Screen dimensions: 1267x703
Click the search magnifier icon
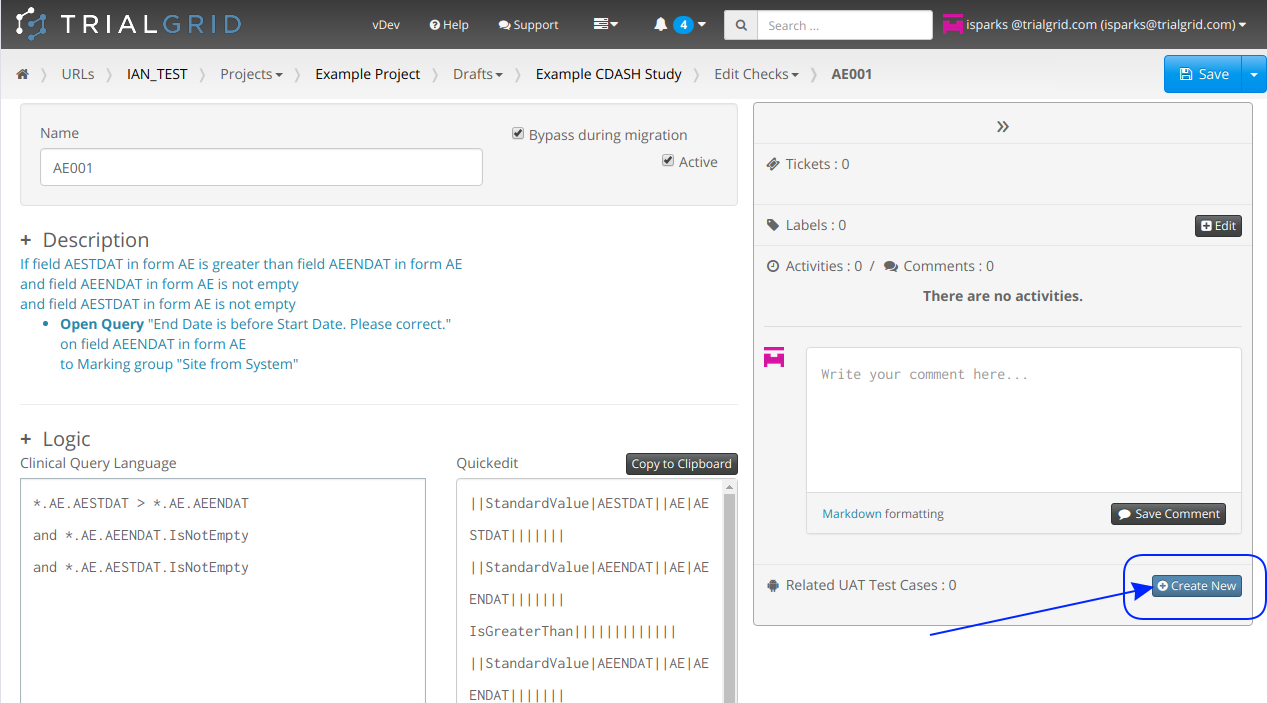[x=740, y=25]
